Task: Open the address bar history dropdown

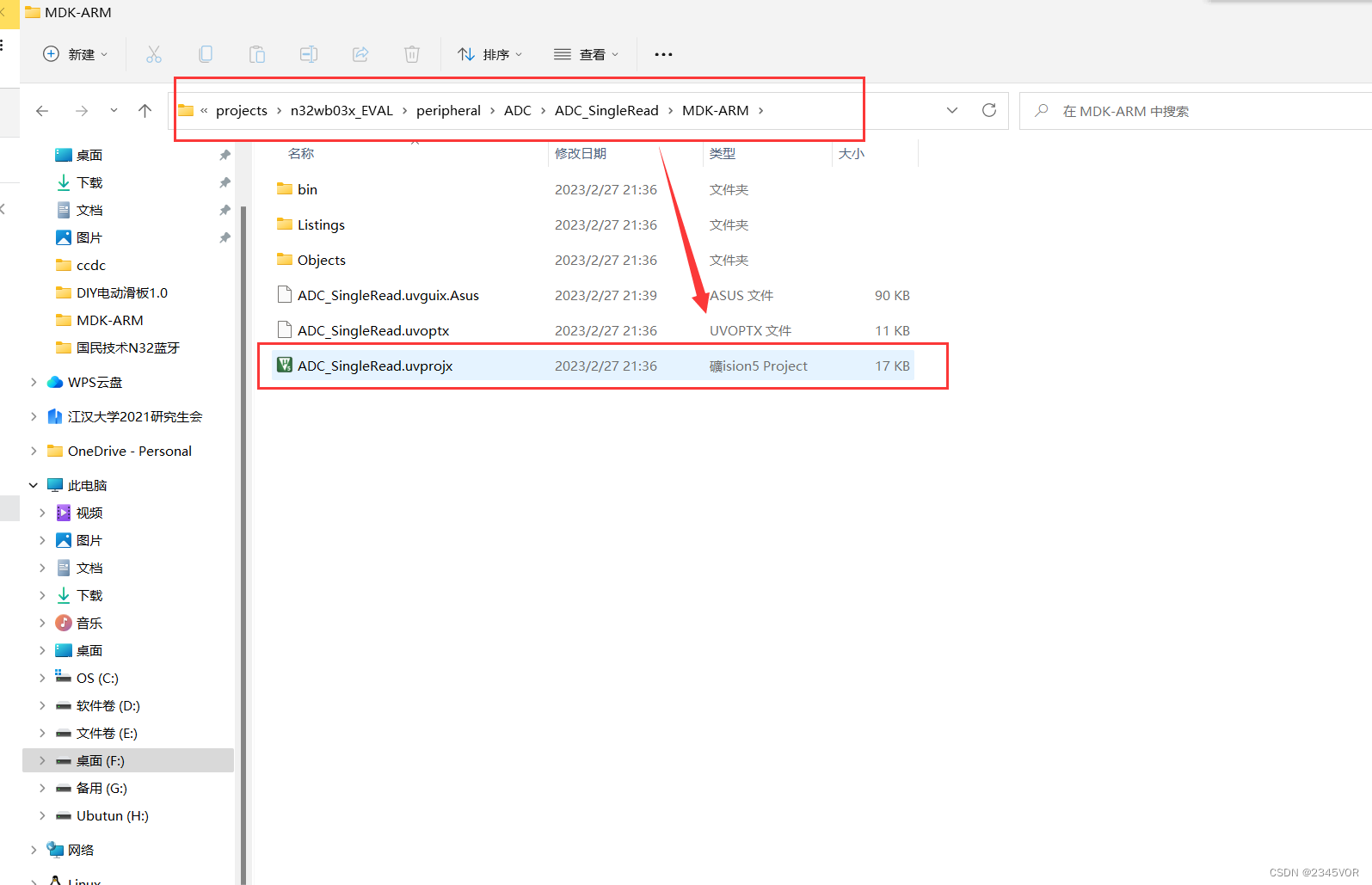Action: click(952, 110)
